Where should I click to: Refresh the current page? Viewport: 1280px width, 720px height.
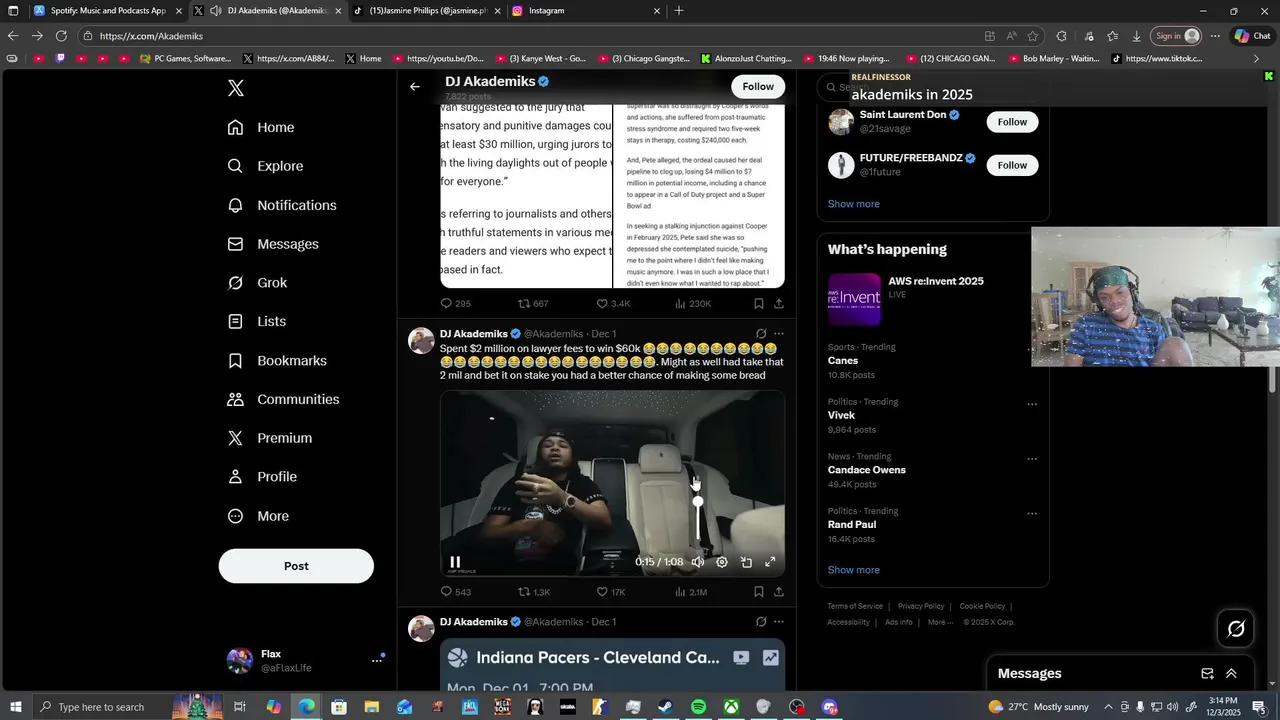click(61, 36)
